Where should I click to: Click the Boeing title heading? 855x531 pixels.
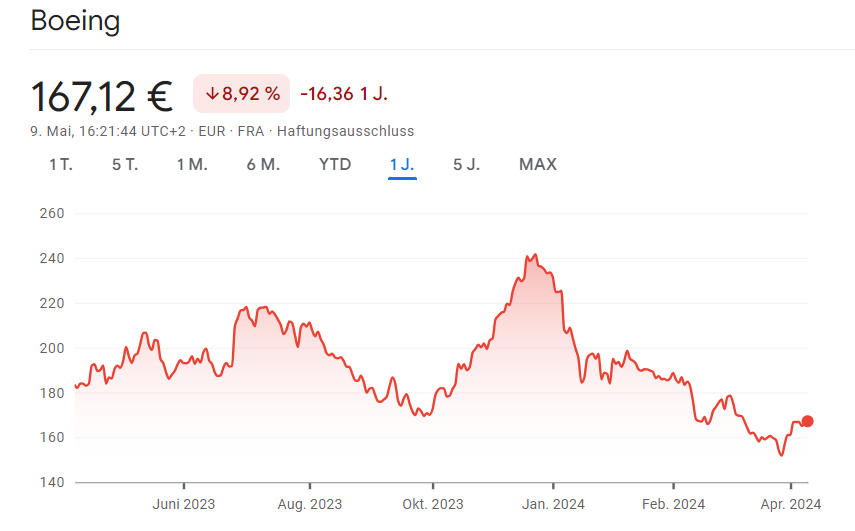coord(75,21)
